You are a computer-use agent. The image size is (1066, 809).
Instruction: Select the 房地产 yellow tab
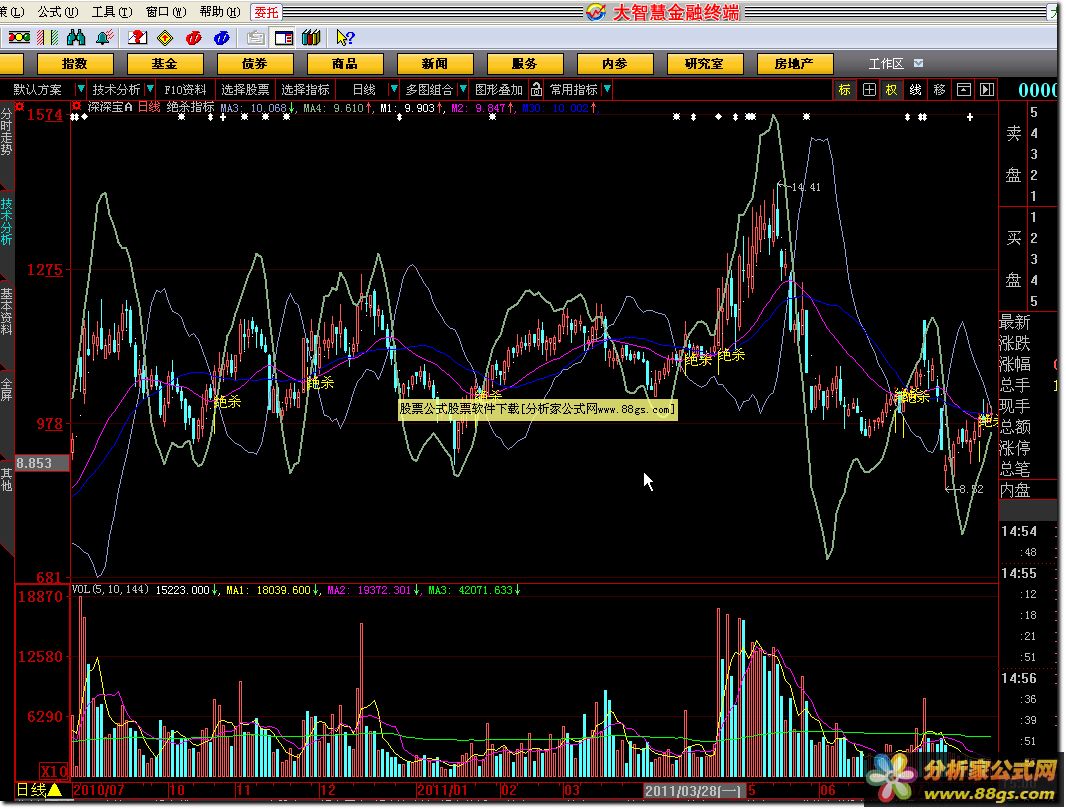coord(795,64)
